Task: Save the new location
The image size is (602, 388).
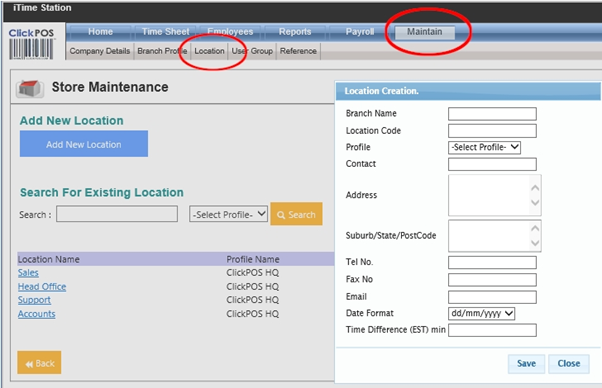Action: 526,363
